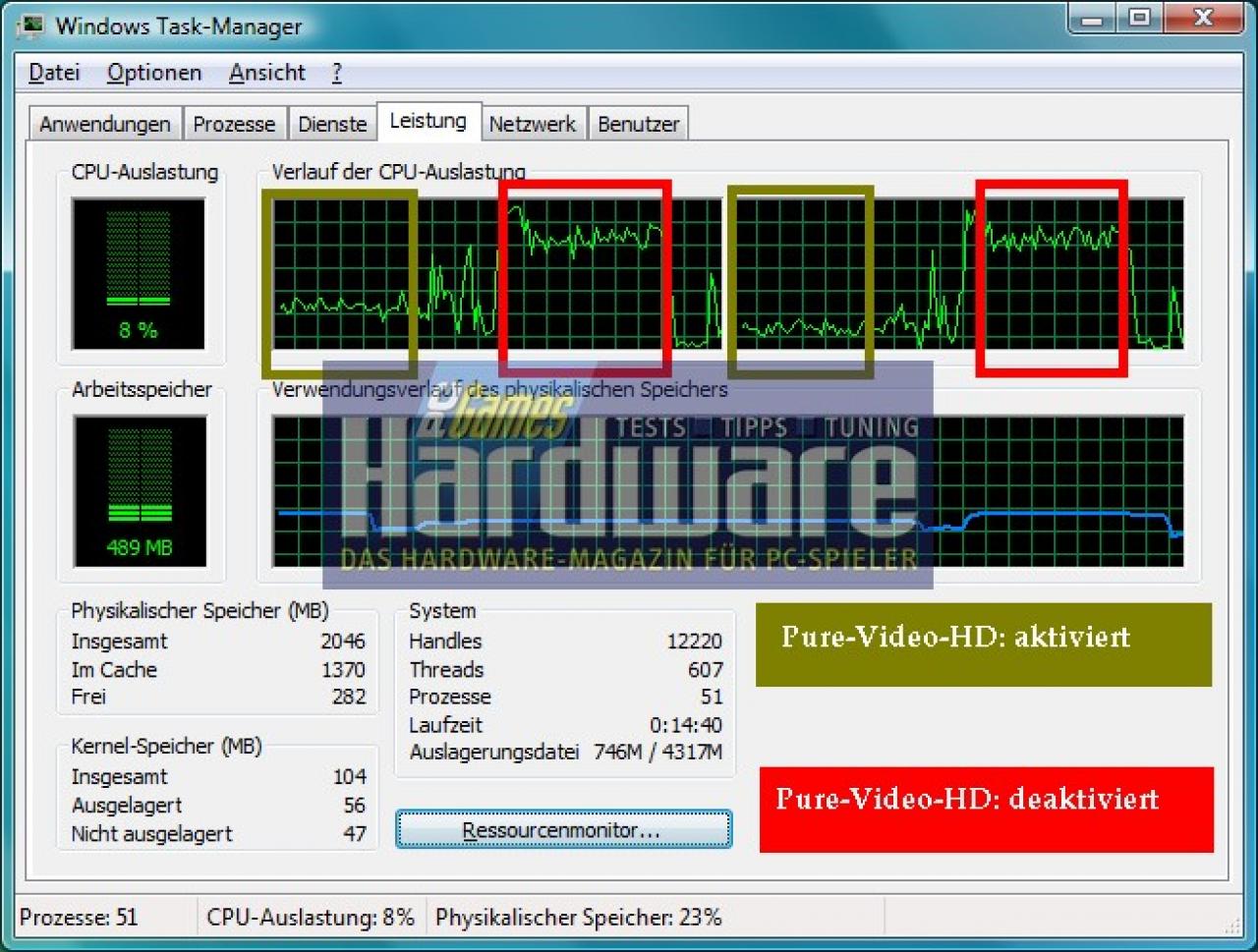Open the question mark help menu
The width and height of the screenshot is (1258, 952).
pyautogui.click(x=337, y=73)
